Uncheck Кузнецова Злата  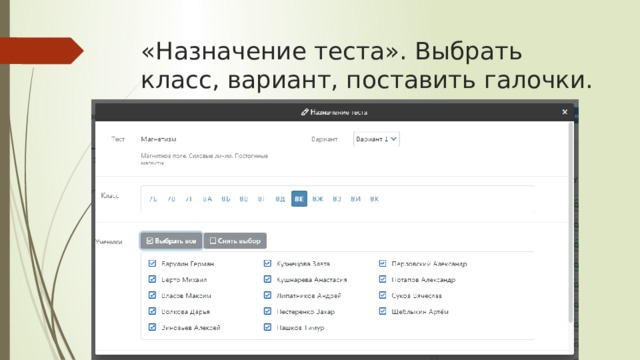[x=267, y=263]
